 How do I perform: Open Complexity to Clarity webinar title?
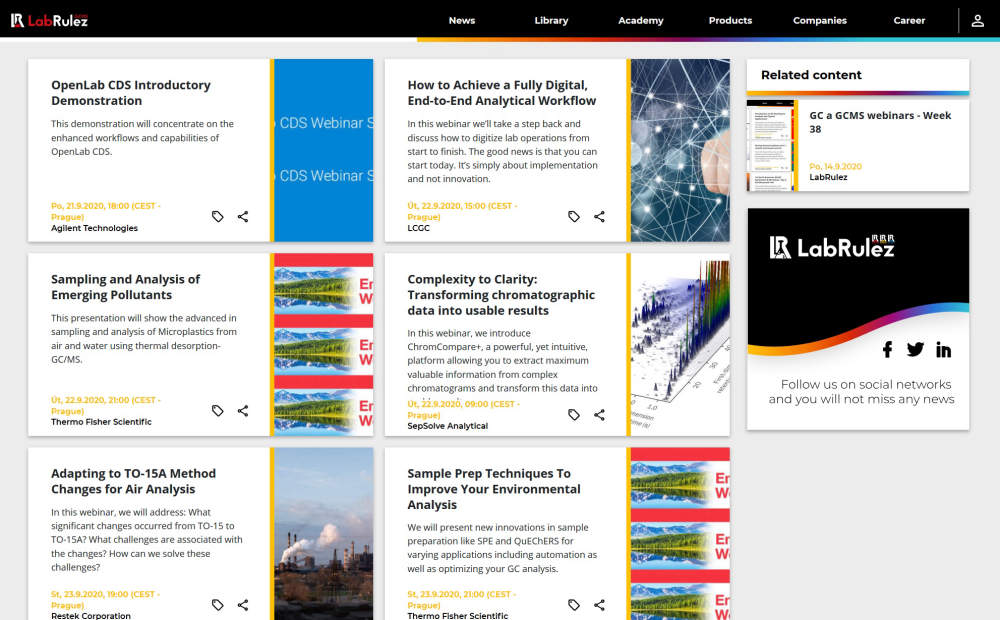501,295
